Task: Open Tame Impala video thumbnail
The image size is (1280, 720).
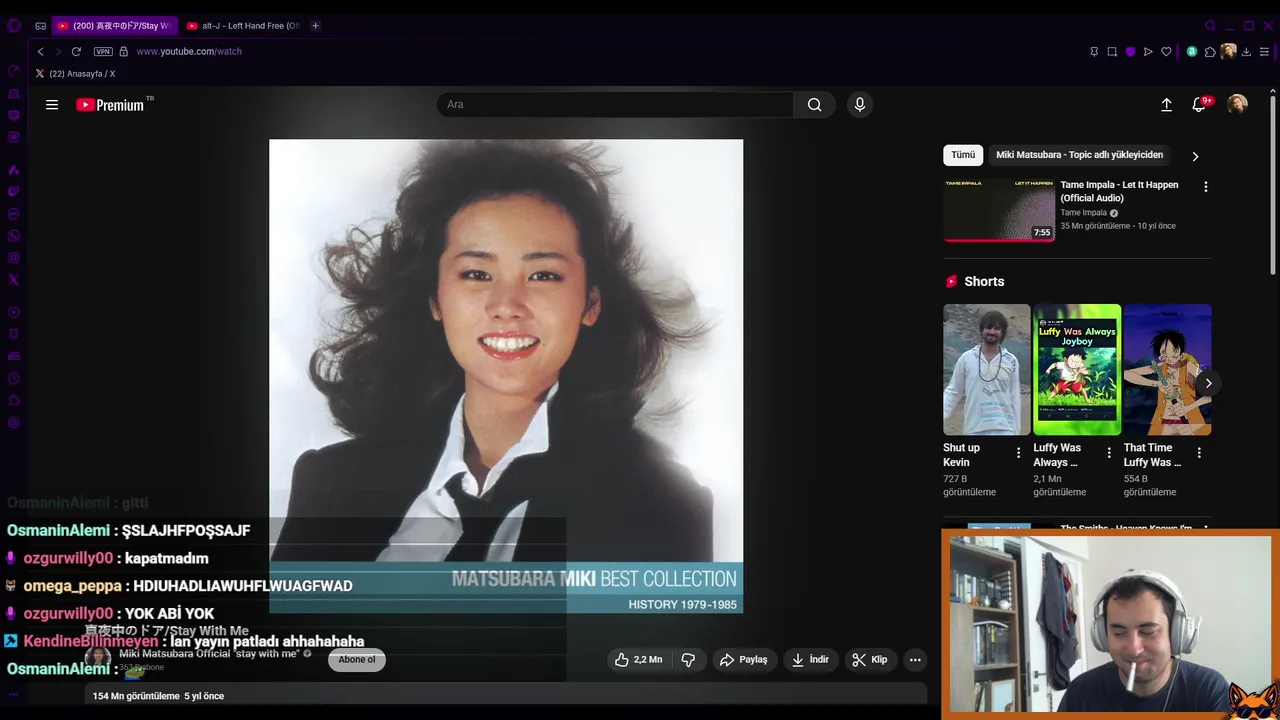Action: coord(999,210)
